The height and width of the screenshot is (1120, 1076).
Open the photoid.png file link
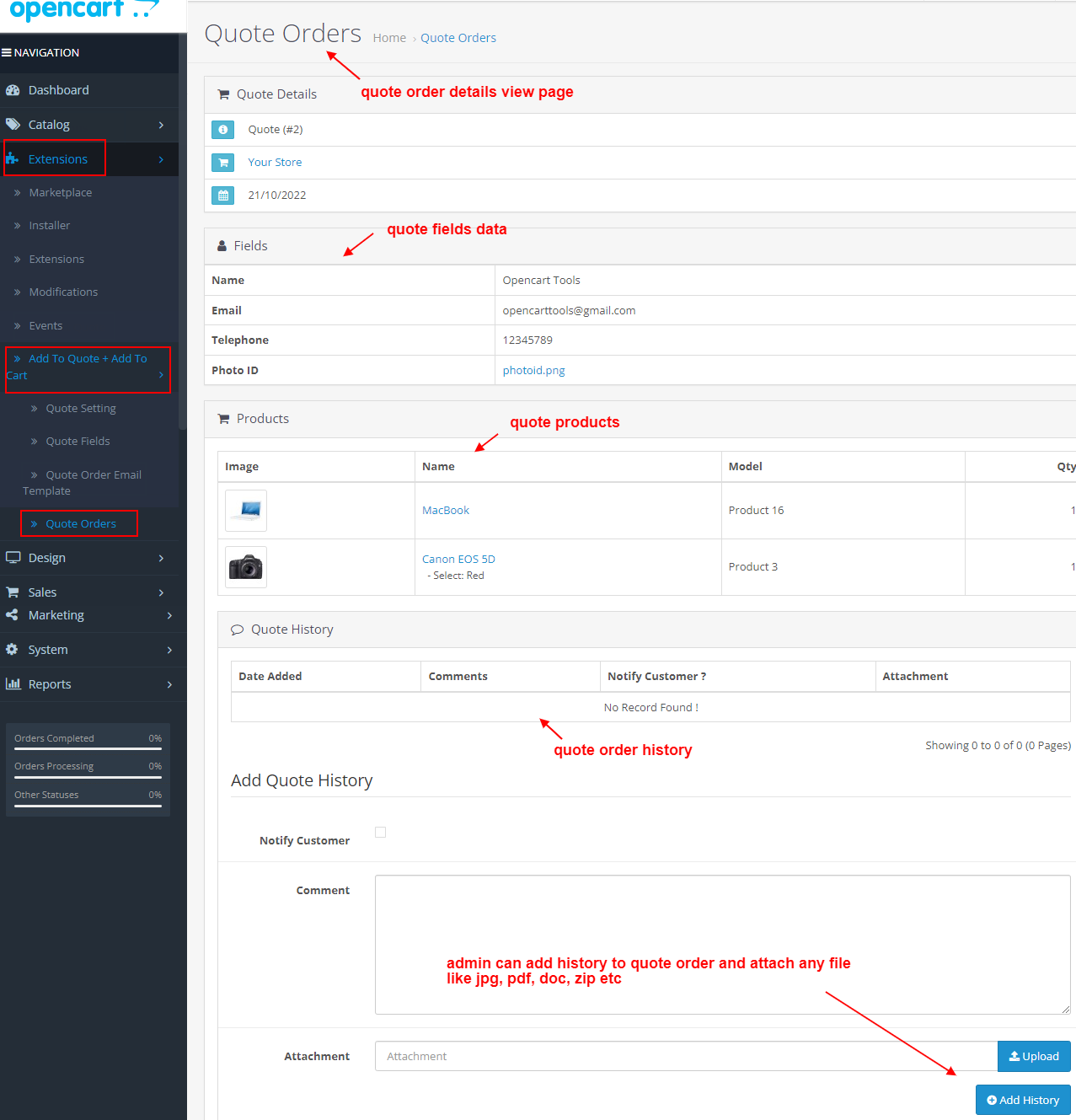click(x=533, y=371)
